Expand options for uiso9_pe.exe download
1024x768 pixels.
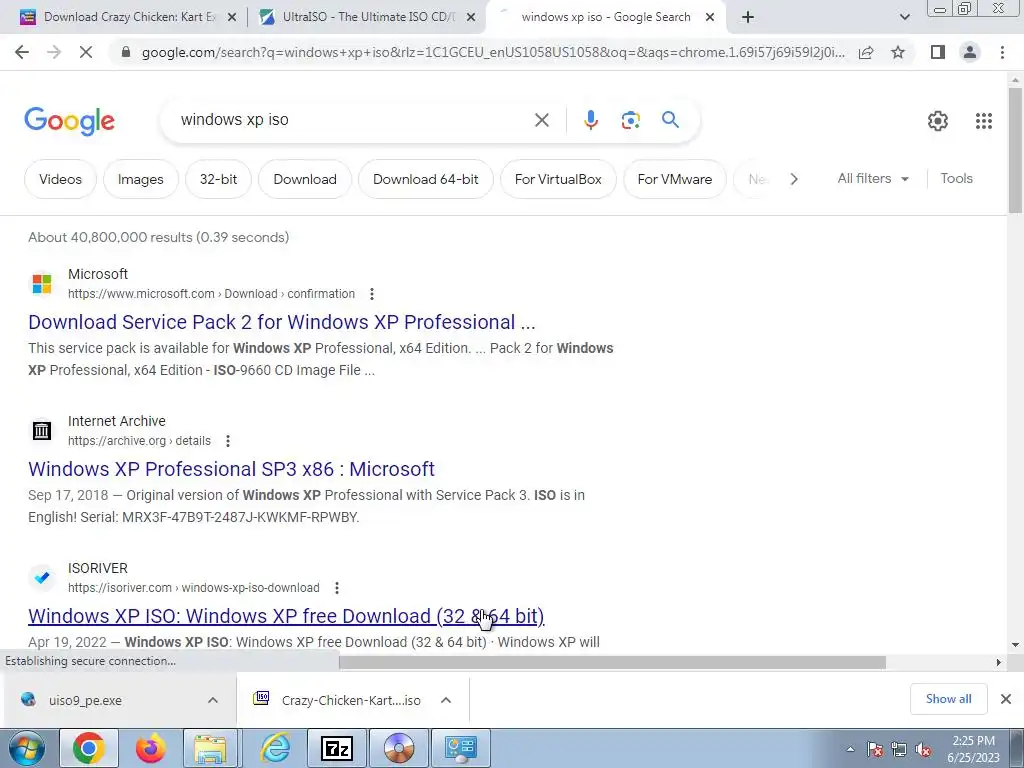[x=213, y=700]
